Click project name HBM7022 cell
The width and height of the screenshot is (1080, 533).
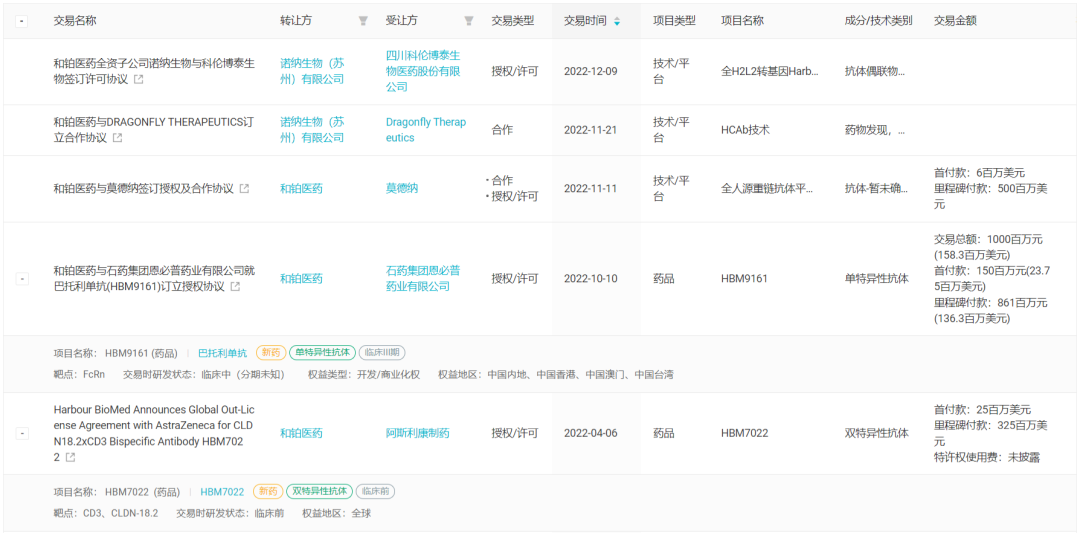coord(744,433)
